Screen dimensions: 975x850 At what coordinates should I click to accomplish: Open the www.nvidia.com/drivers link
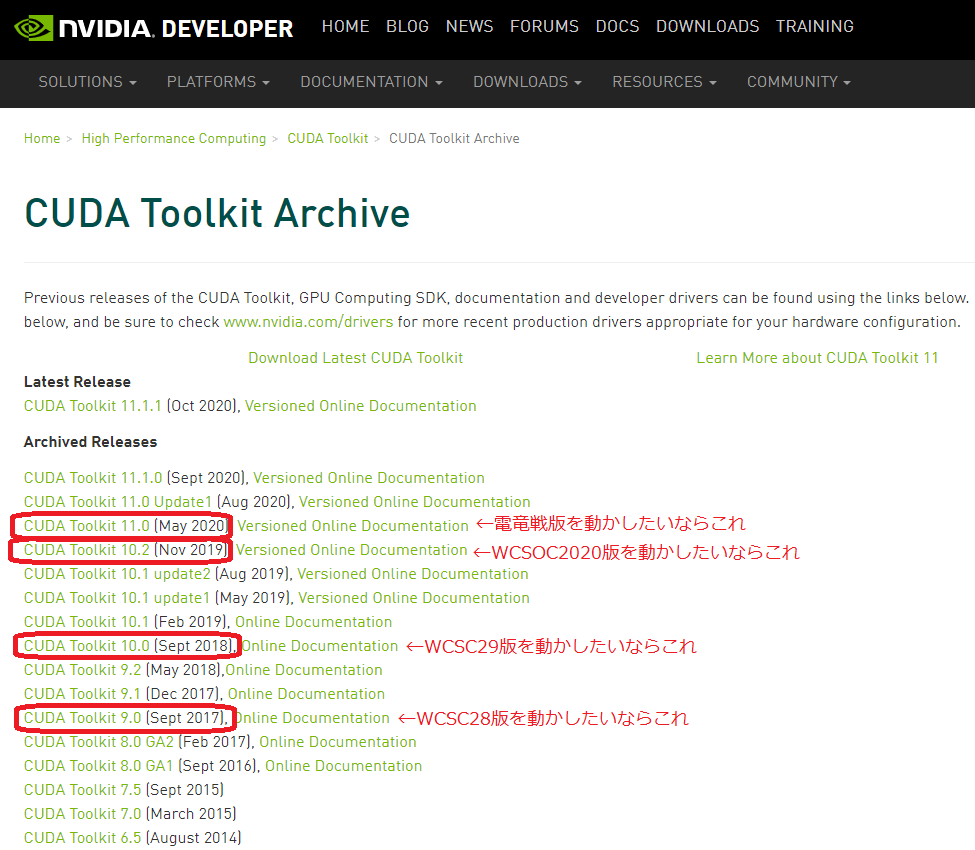point(308,322)
